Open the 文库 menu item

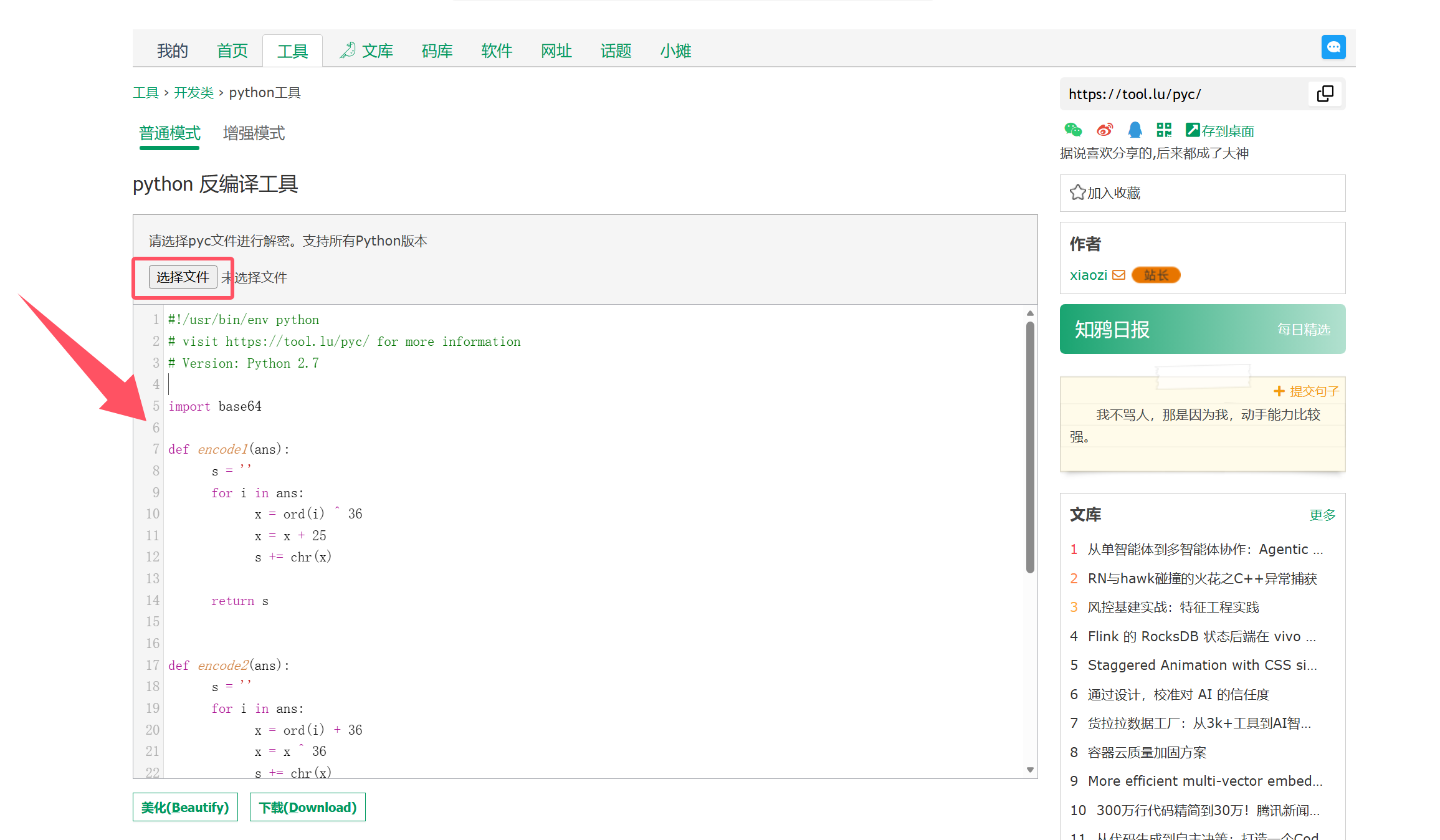(x=367, y=50)
